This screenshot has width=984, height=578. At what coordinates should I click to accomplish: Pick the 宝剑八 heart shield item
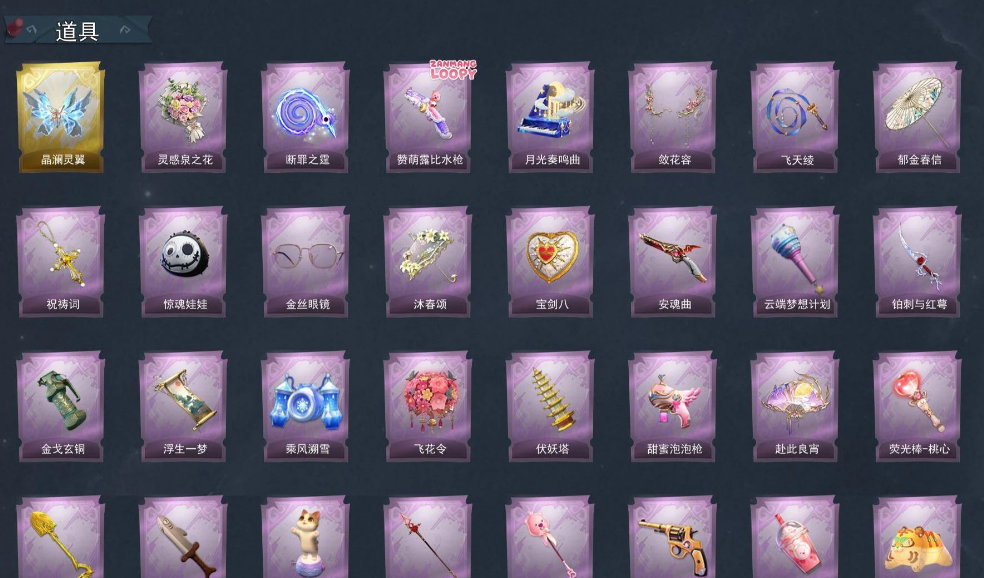click(550, 262)
